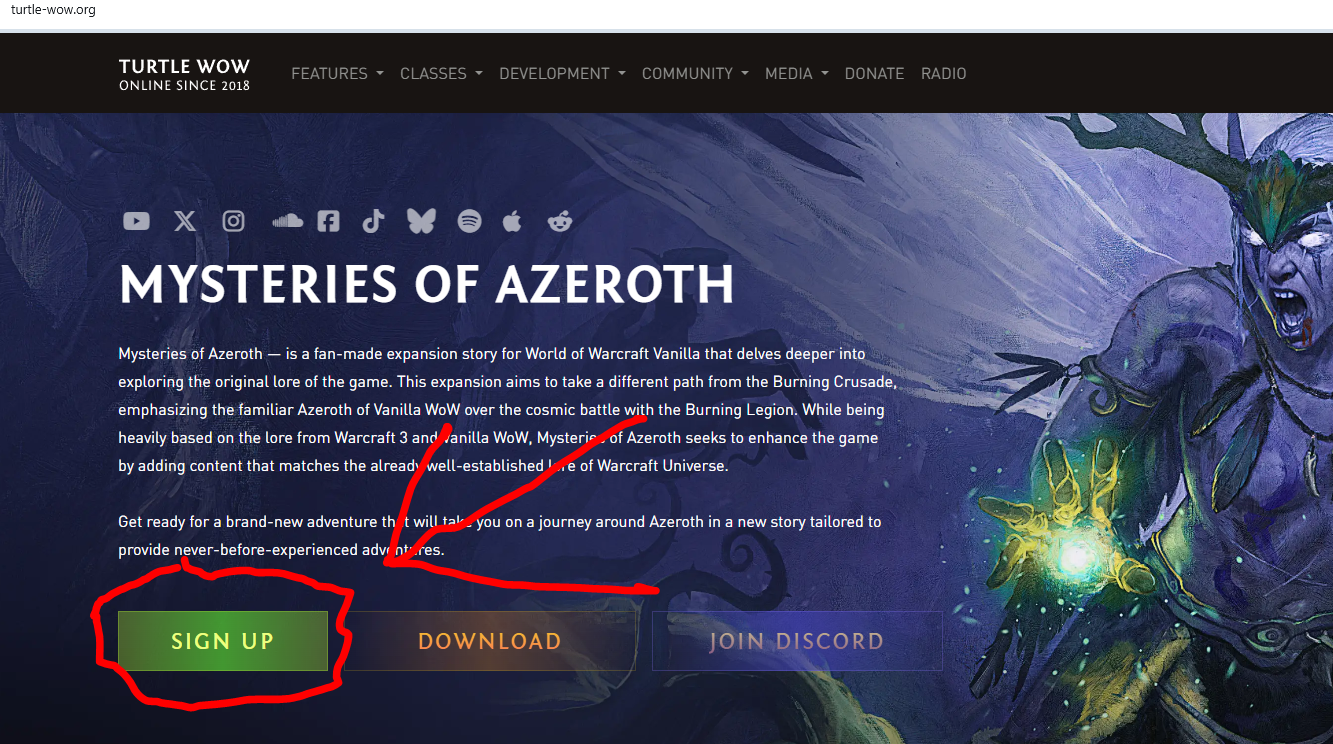Open the SoundCloud icon link

point(287,221)
